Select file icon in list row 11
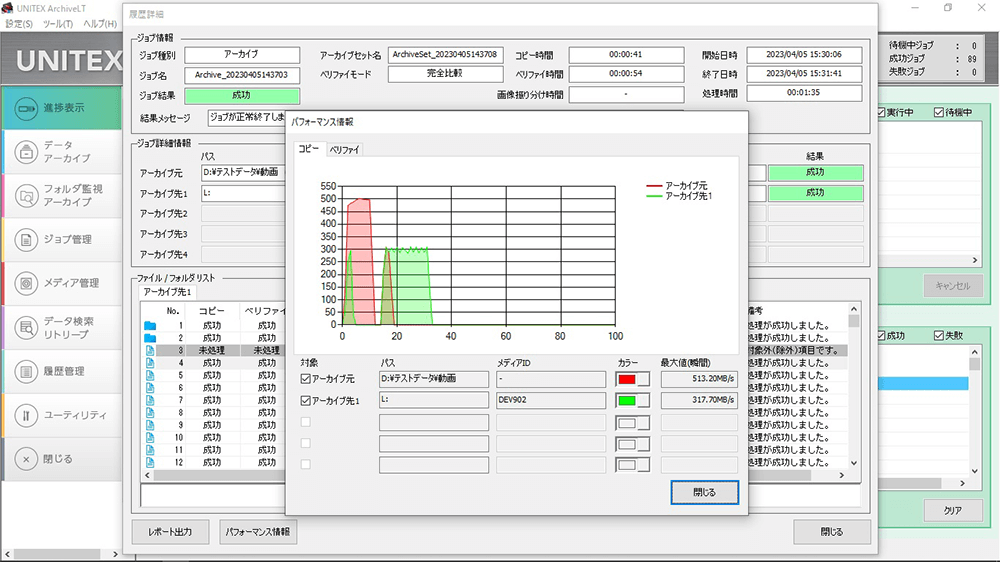Image resolution: width=1000 pixels, height=562 pixels. tap(150, 450)
